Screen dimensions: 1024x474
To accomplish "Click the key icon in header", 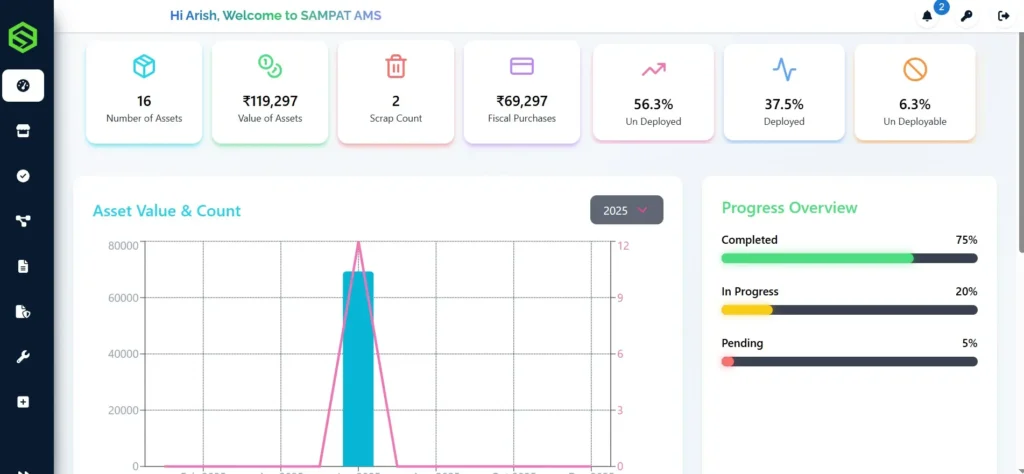I will coord(966,16).
